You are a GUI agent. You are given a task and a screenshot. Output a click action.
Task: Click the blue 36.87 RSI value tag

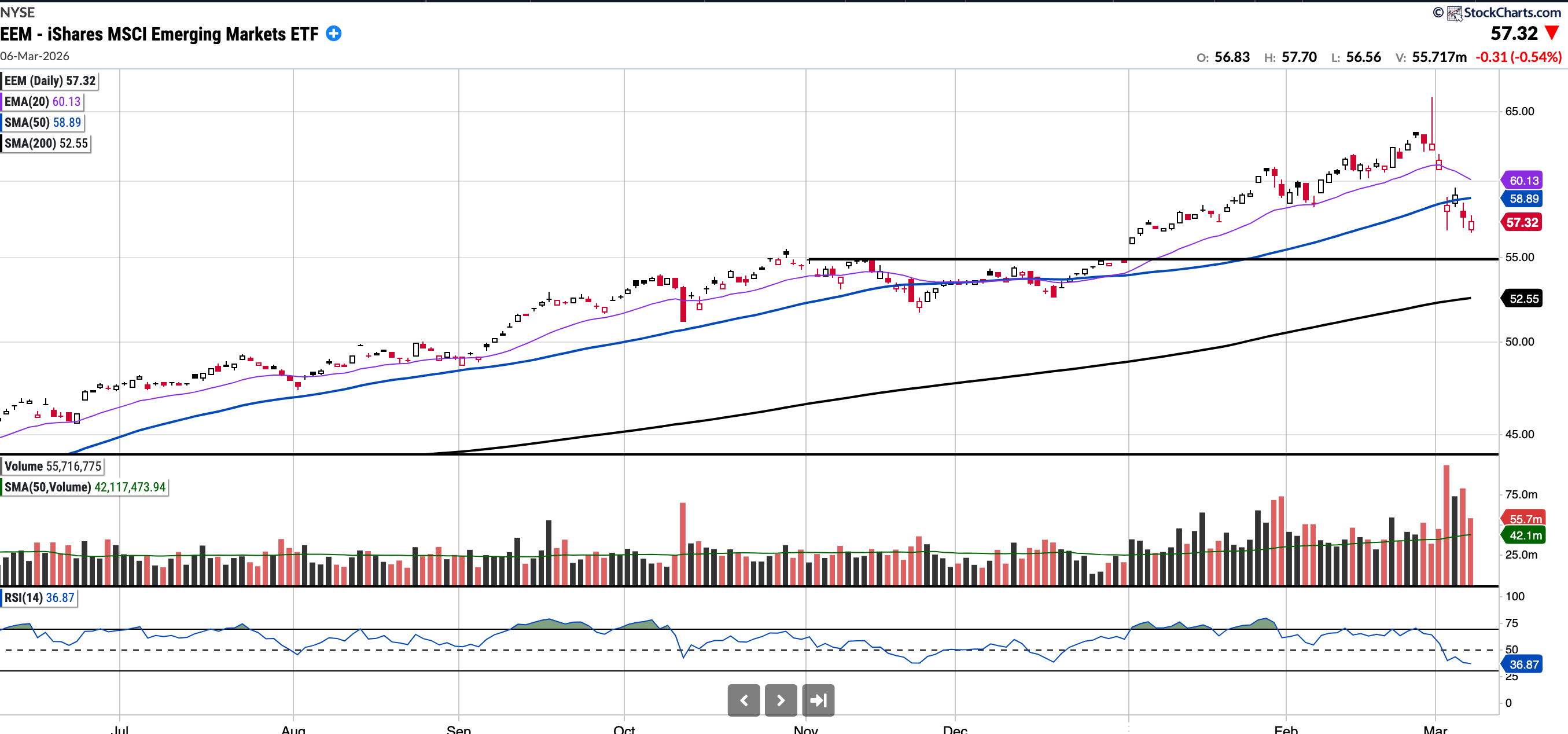click(1523, 665)
